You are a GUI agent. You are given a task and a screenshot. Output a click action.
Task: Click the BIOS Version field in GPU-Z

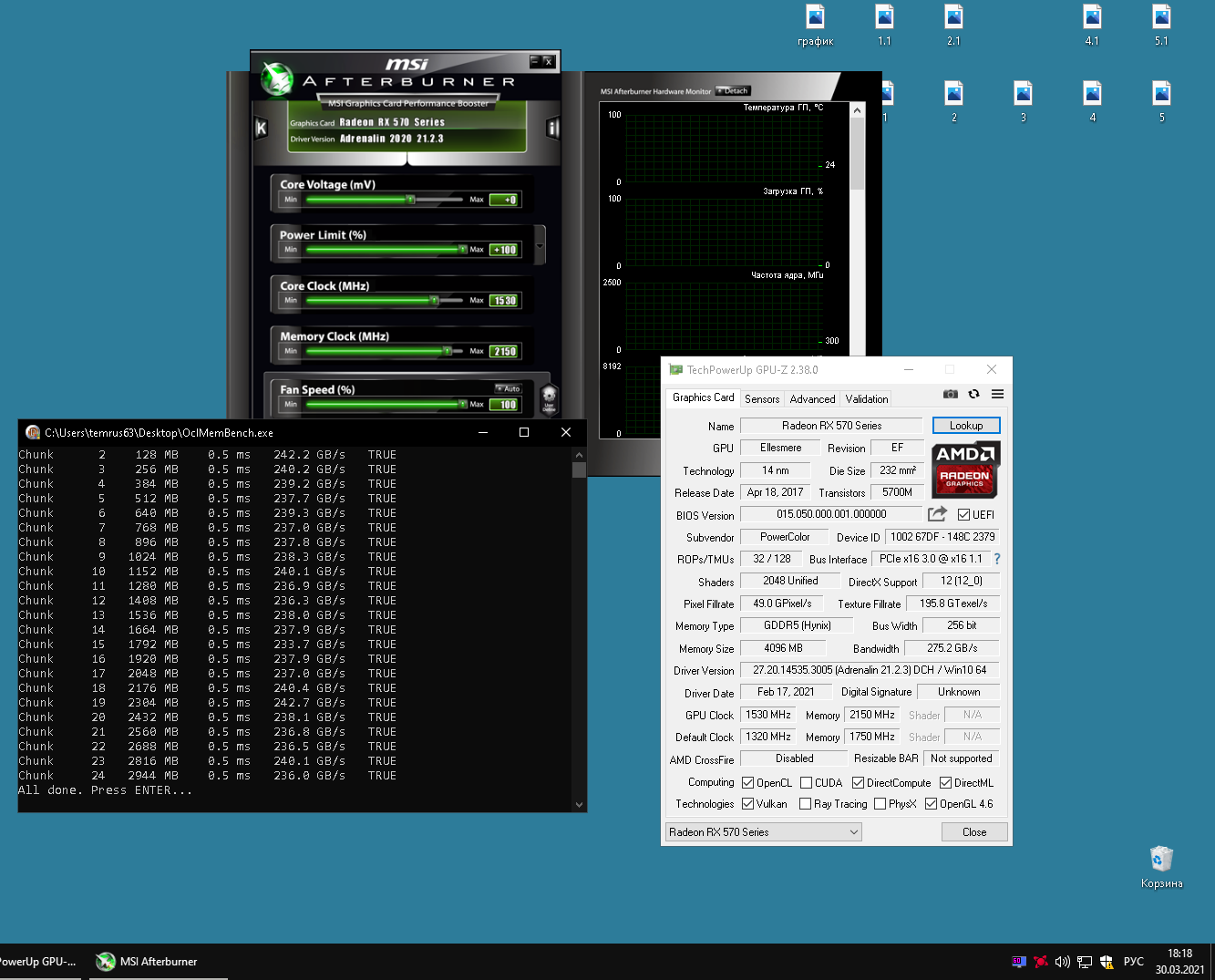tap(831, 514)
